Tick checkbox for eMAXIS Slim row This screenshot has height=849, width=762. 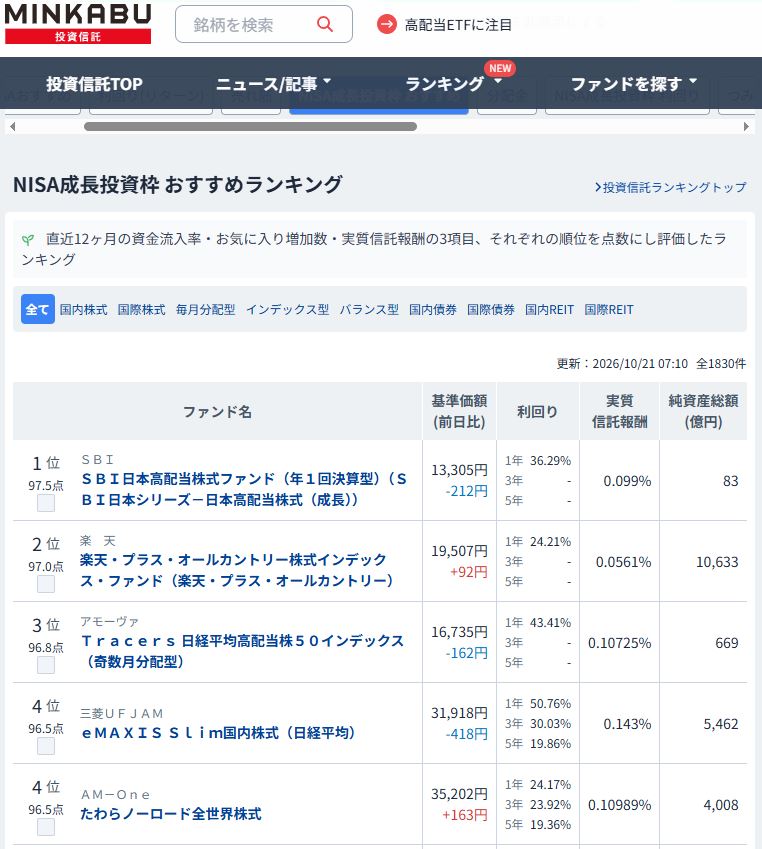(45, 746)
